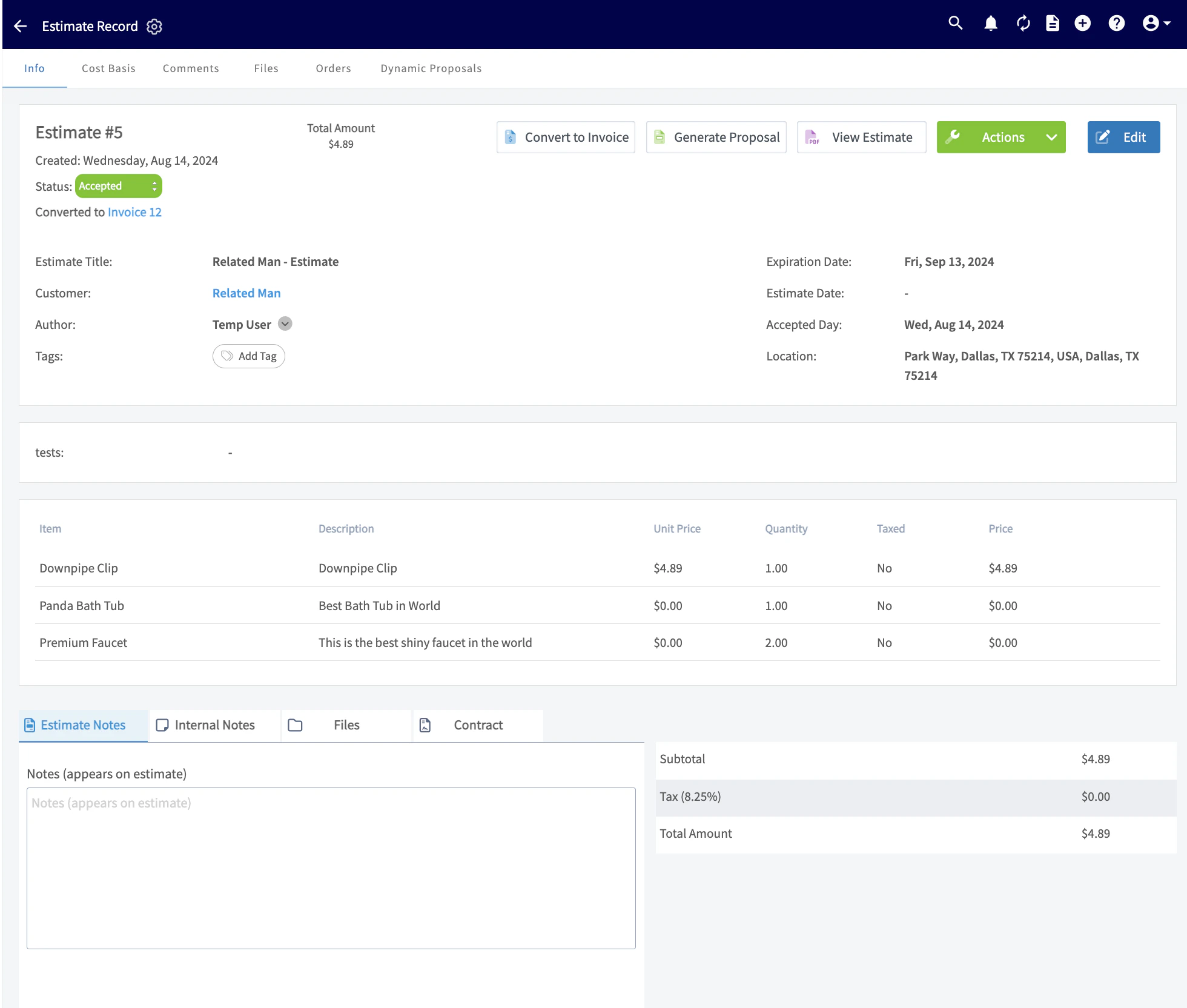
Task: Click the Price column header
Action: coord(1000,529)
